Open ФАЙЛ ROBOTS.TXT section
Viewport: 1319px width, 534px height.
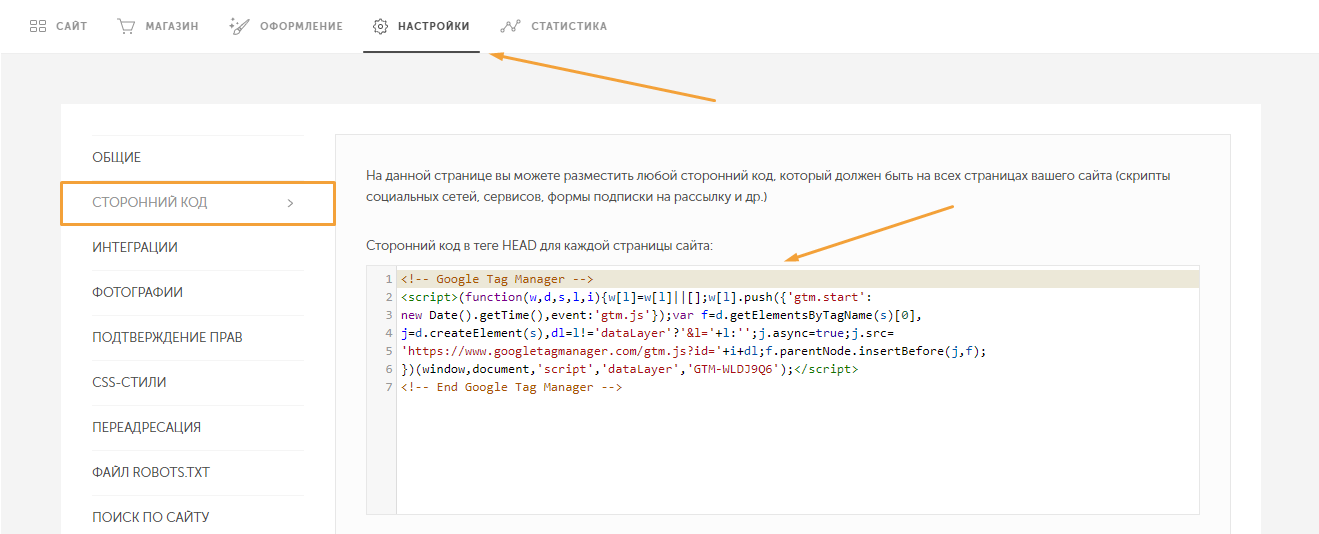(151, 473)
